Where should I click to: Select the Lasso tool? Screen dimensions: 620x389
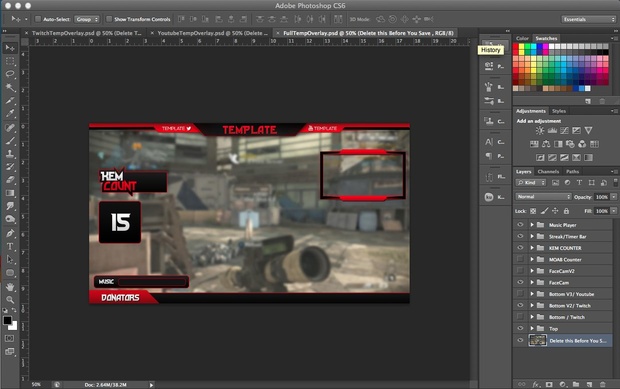10,74
